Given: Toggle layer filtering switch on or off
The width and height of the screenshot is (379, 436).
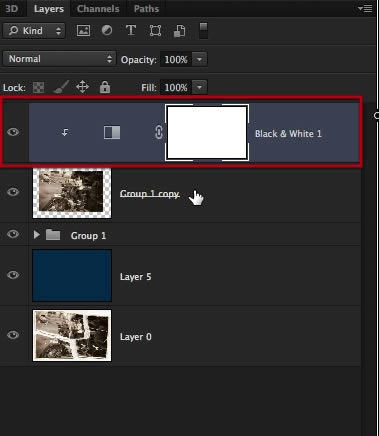Looking at the screenshot, I should click(203, 31).
